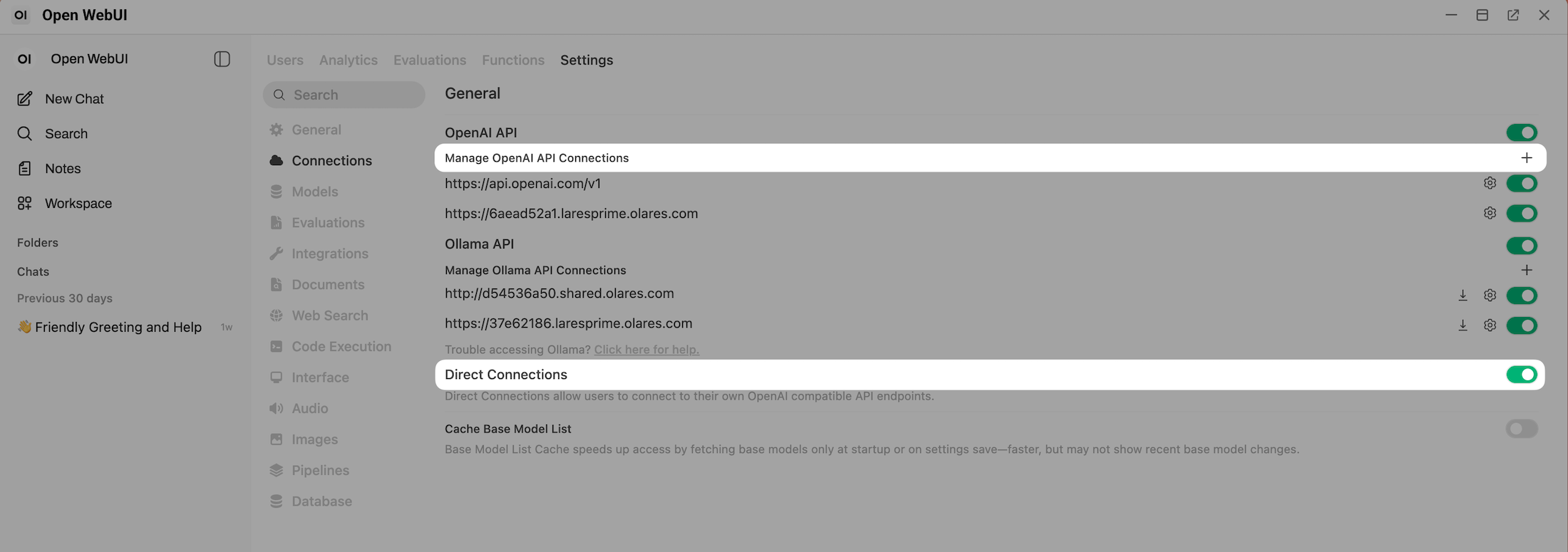Image resolution: width=1568 pixels, height=552 pixels.
Task: Click the 'Click here for help.' link
Action: coord(646,350)
